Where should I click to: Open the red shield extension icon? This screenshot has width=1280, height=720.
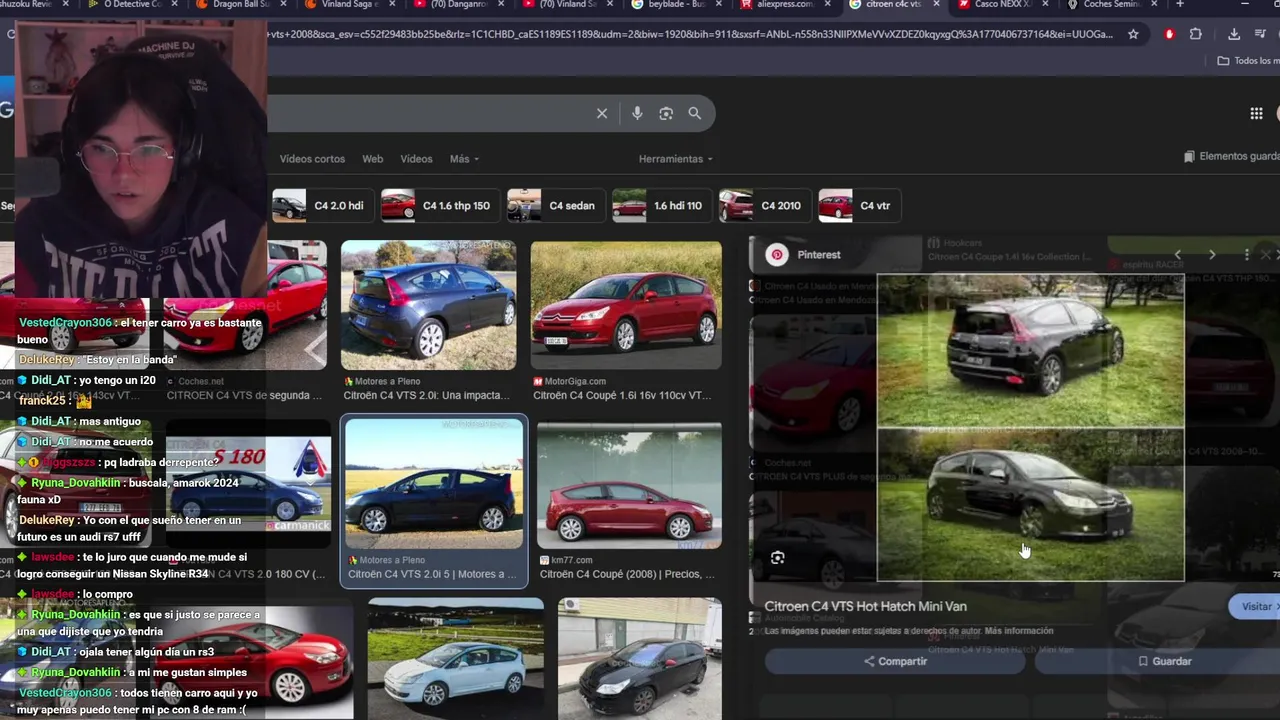pyautogui.click(x=1169, y=34)
